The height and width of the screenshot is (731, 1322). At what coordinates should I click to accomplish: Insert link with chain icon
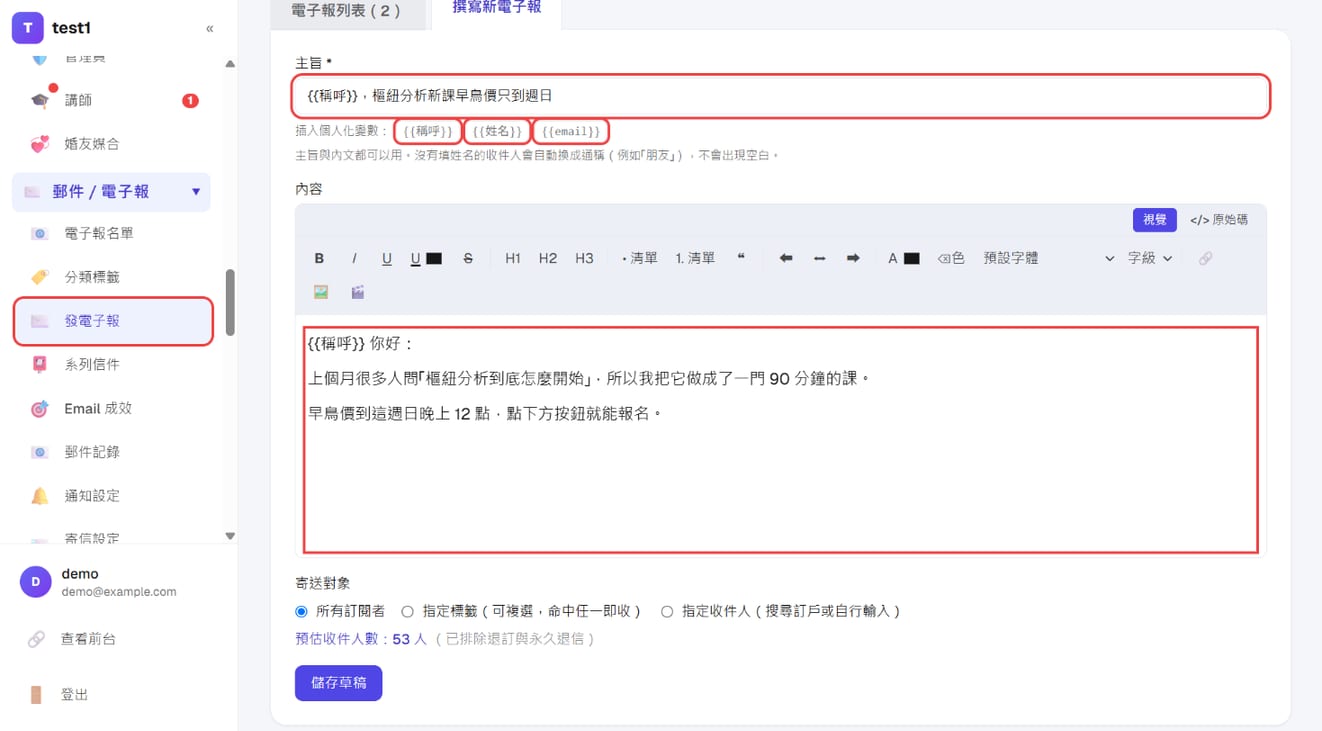tap(1205, 258)
